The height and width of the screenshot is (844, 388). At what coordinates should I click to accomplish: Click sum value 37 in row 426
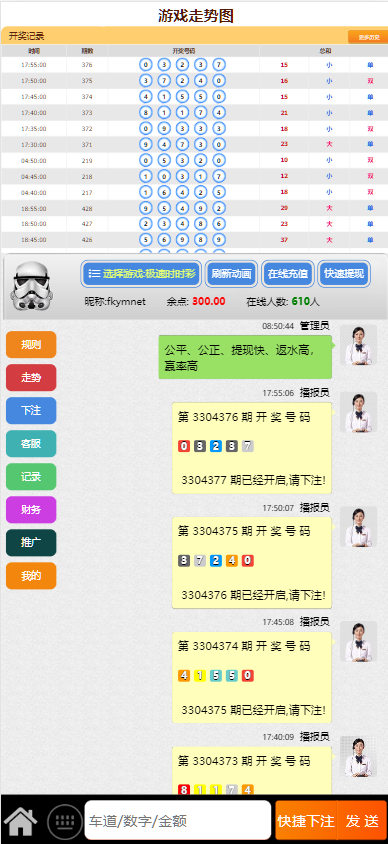284,240
